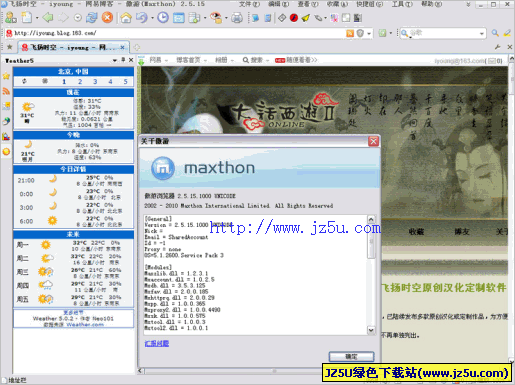515x385 pixels.
Task: Stop loading with the orange X icon
Action: point(107,17)
